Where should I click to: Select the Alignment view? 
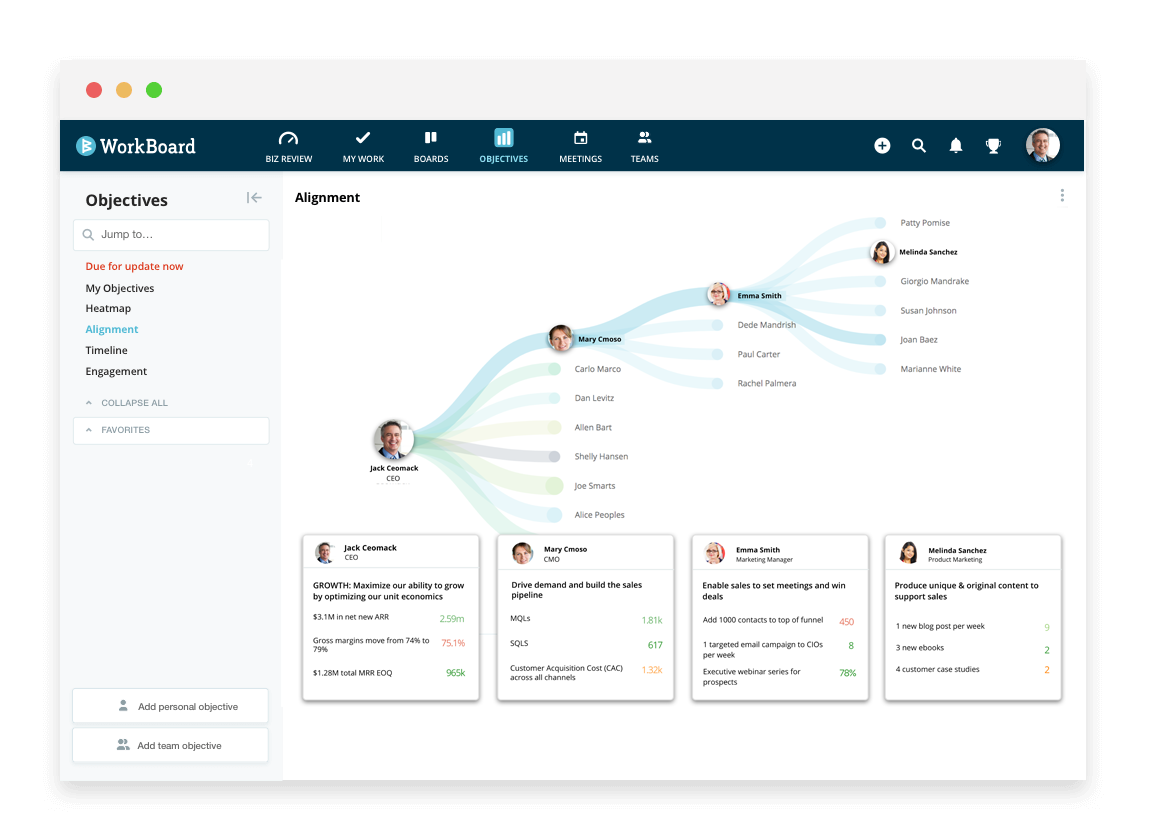(112, 329)
